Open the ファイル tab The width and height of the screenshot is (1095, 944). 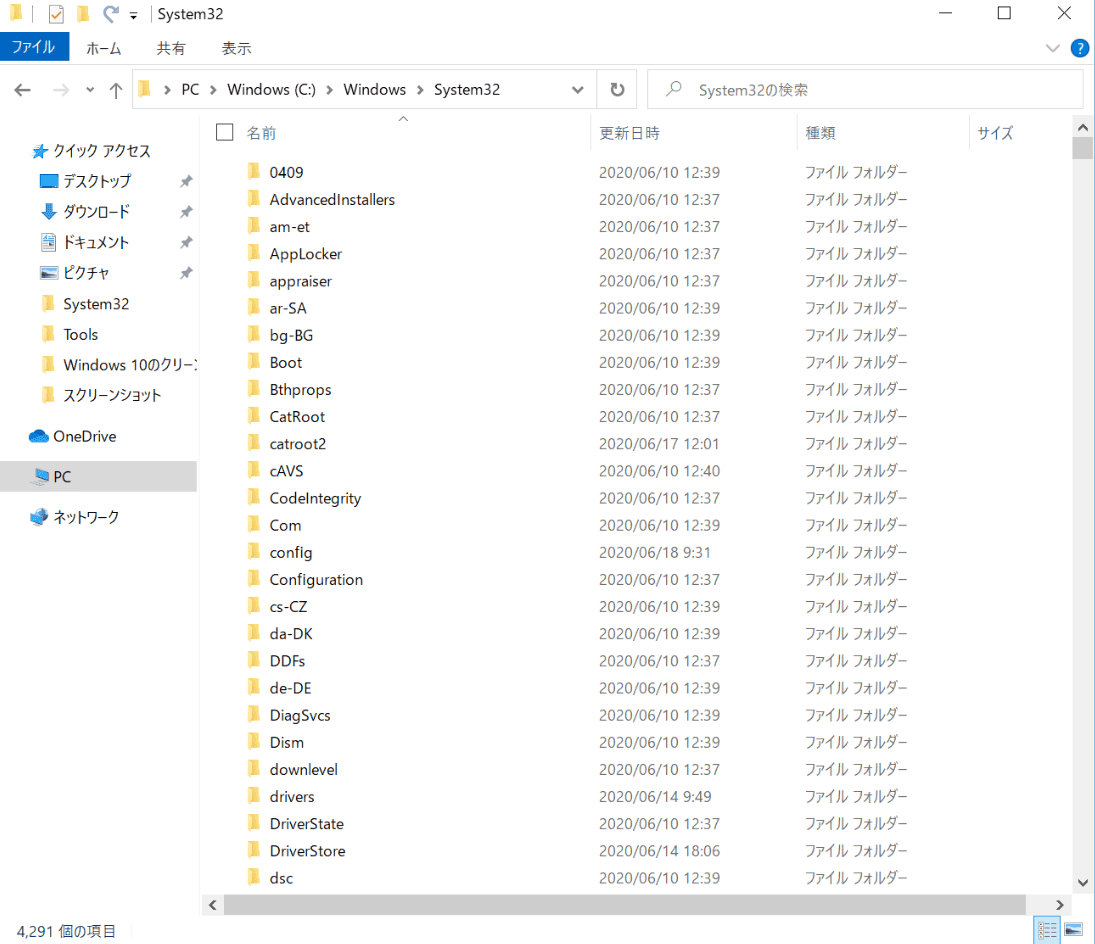pyautogui.click(x=34, y=47)
